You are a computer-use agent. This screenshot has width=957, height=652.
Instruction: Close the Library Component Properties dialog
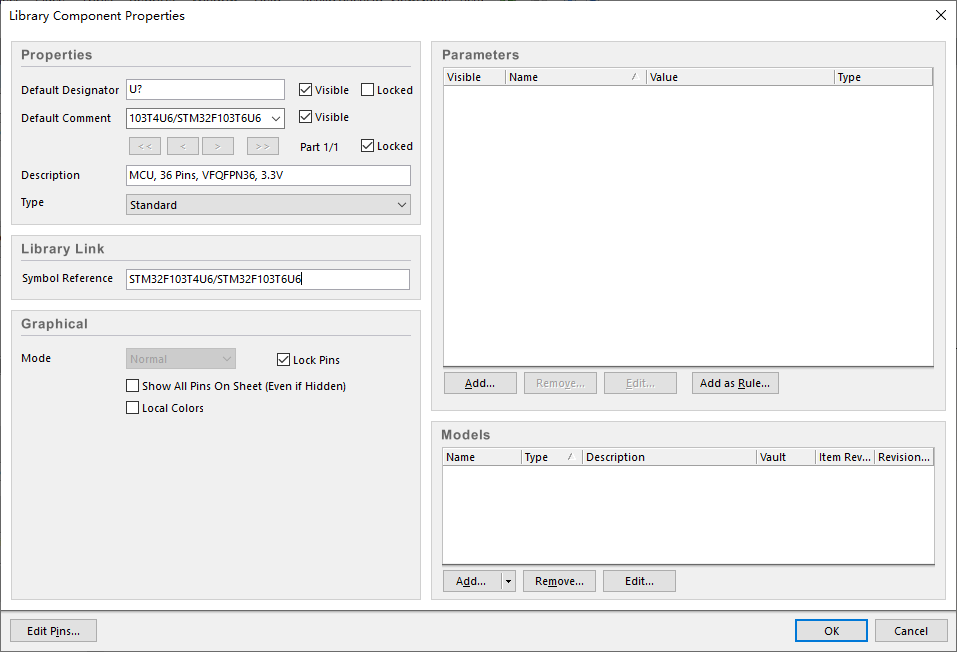click(940, 15)
